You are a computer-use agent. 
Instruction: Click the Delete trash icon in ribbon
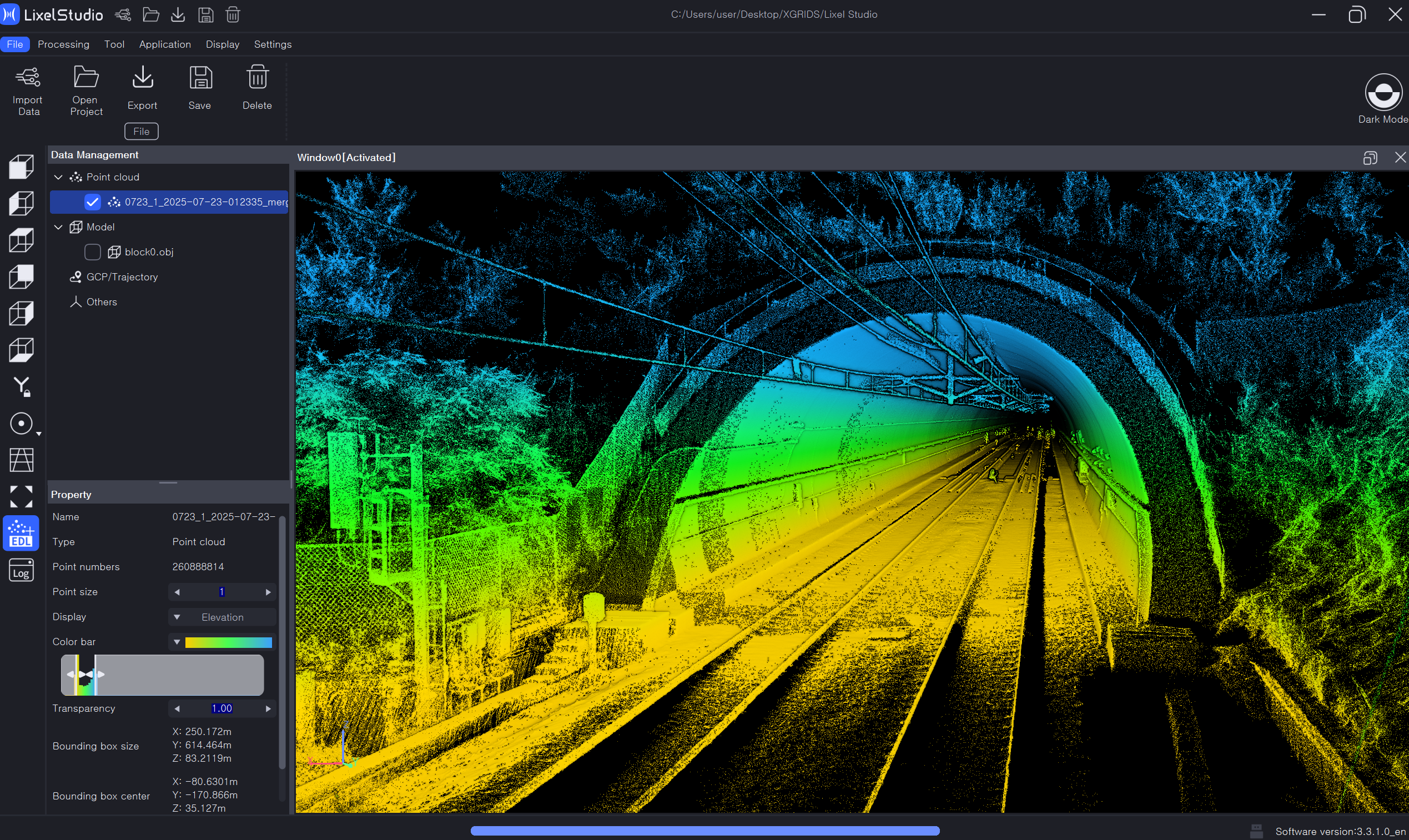(258, 78)
